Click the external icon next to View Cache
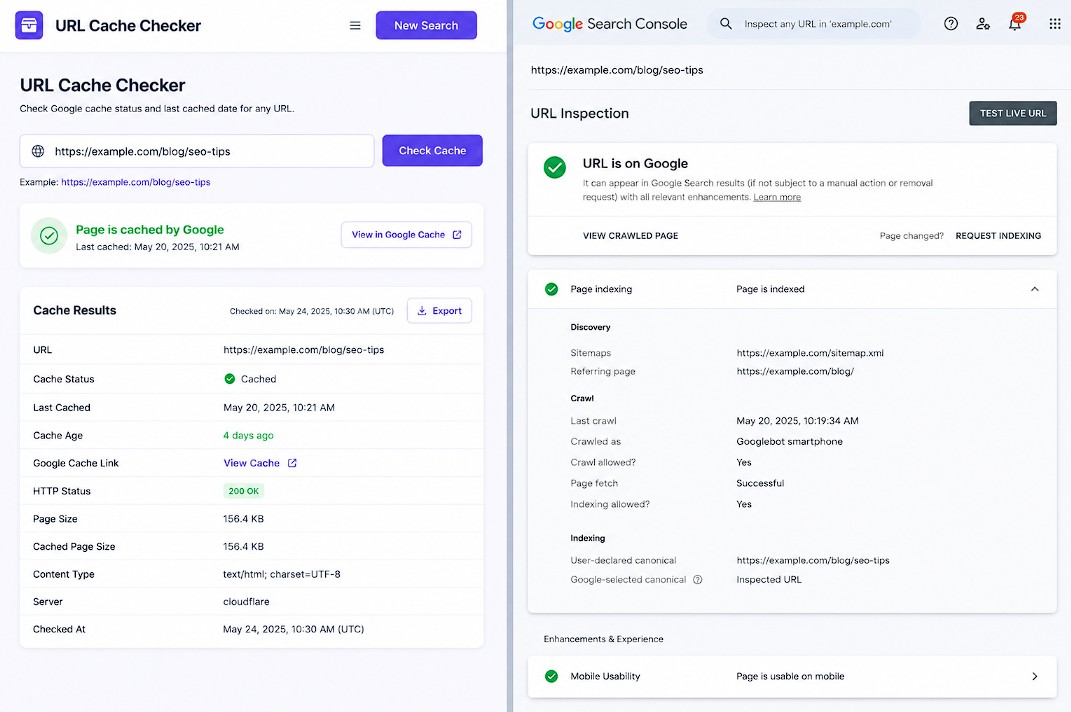This screenshot has width=1071, height=712. pos(292,463)
